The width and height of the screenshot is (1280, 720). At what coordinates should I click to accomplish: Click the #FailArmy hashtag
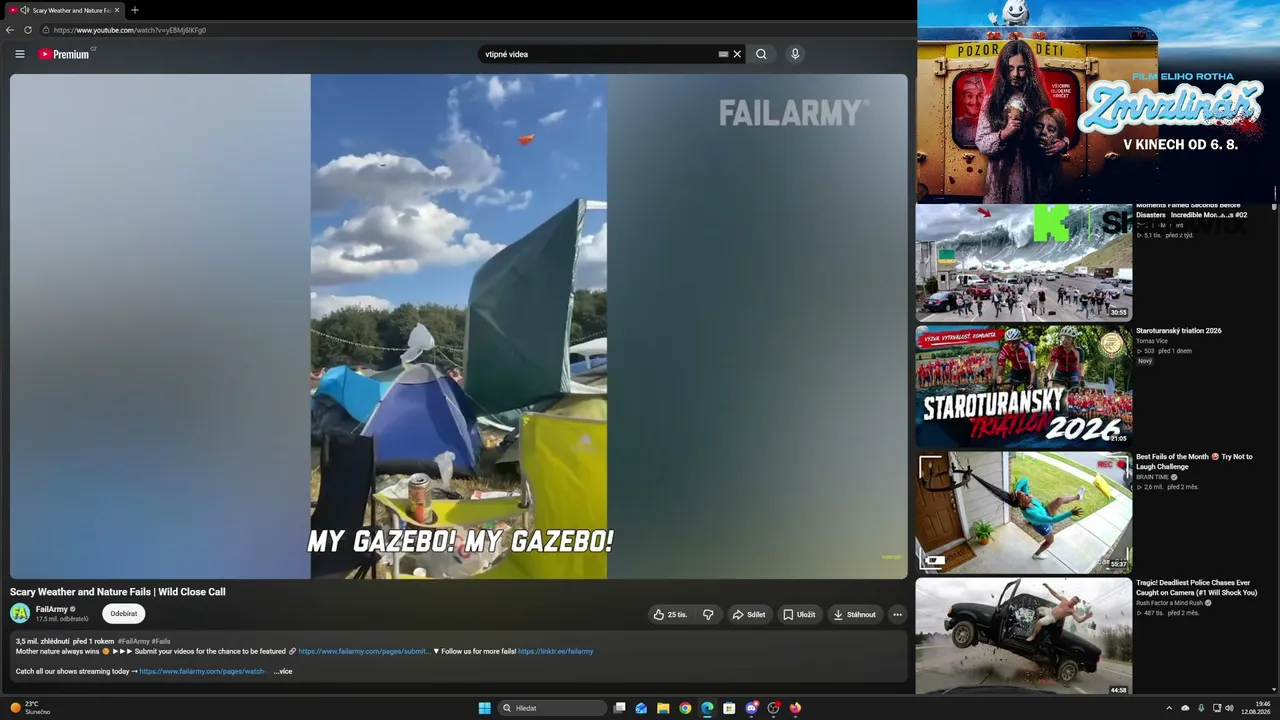(133, 641)
